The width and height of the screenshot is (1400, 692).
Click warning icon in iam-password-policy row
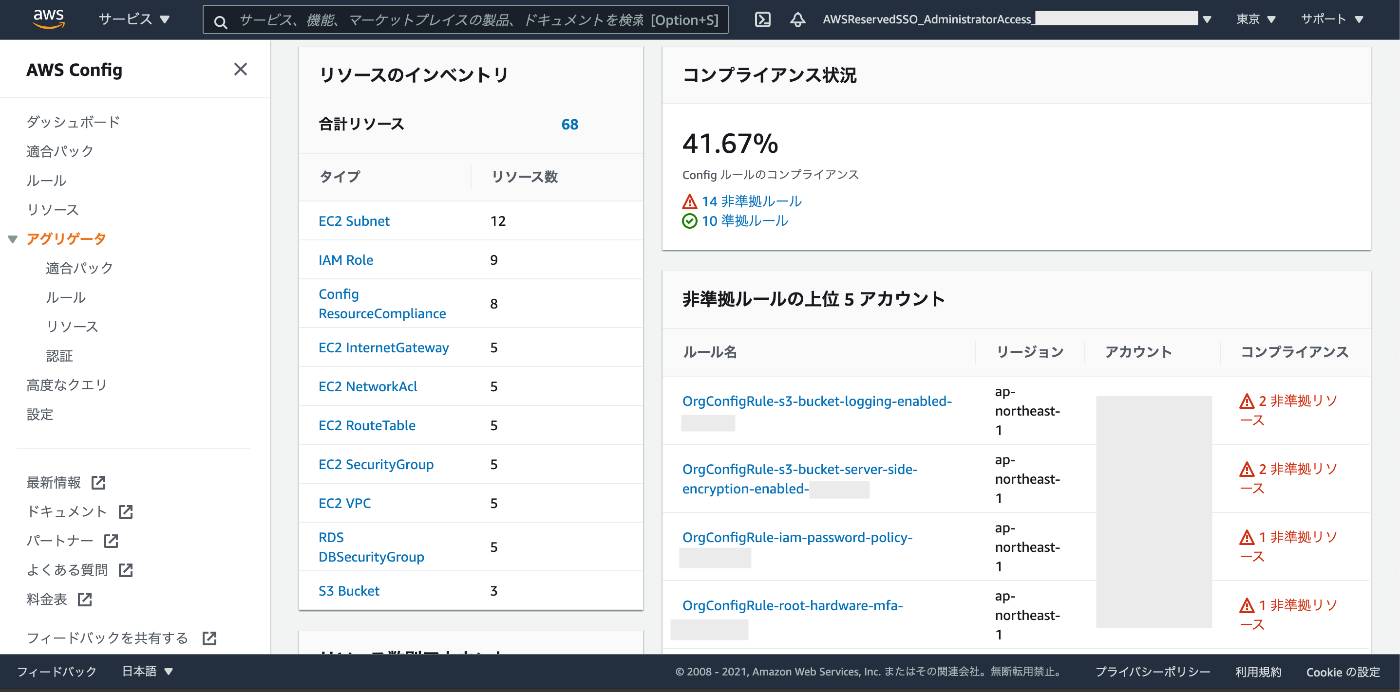click(x=1247, y=537)
